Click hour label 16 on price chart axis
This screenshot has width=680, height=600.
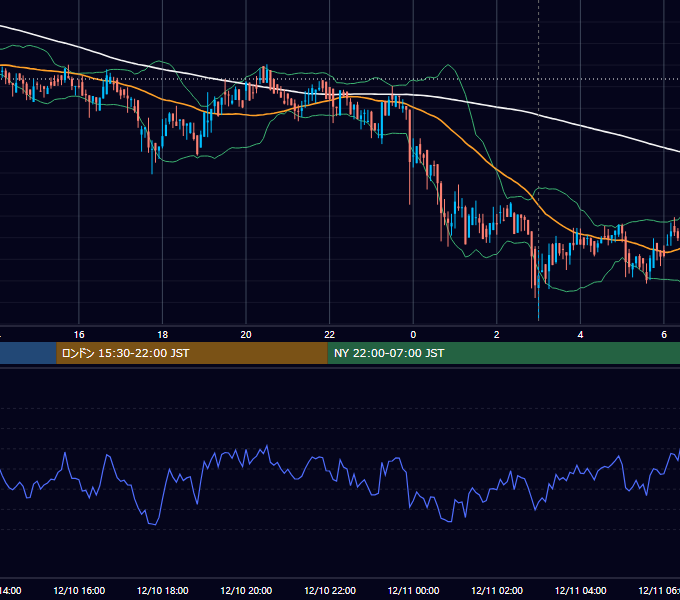[79, 335]
